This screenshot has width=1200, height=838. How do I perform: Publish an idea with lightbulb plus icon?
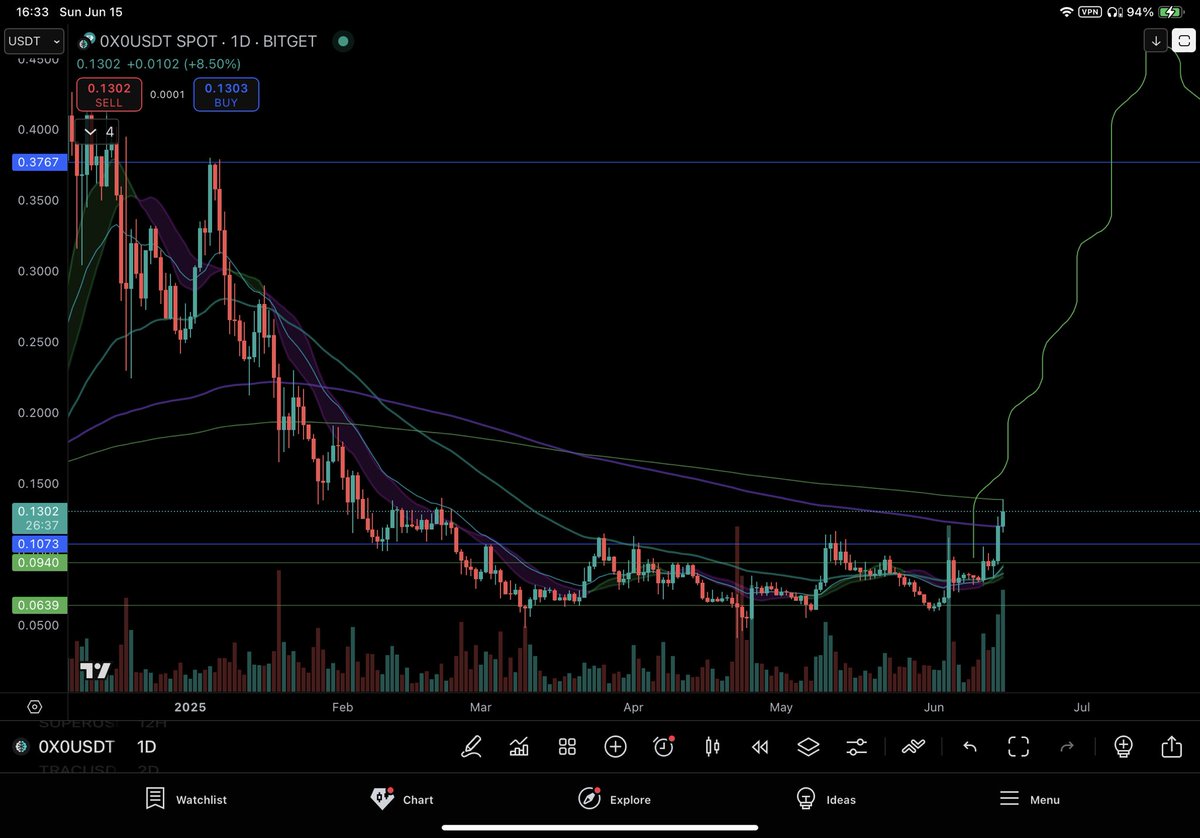[1123, 746]
